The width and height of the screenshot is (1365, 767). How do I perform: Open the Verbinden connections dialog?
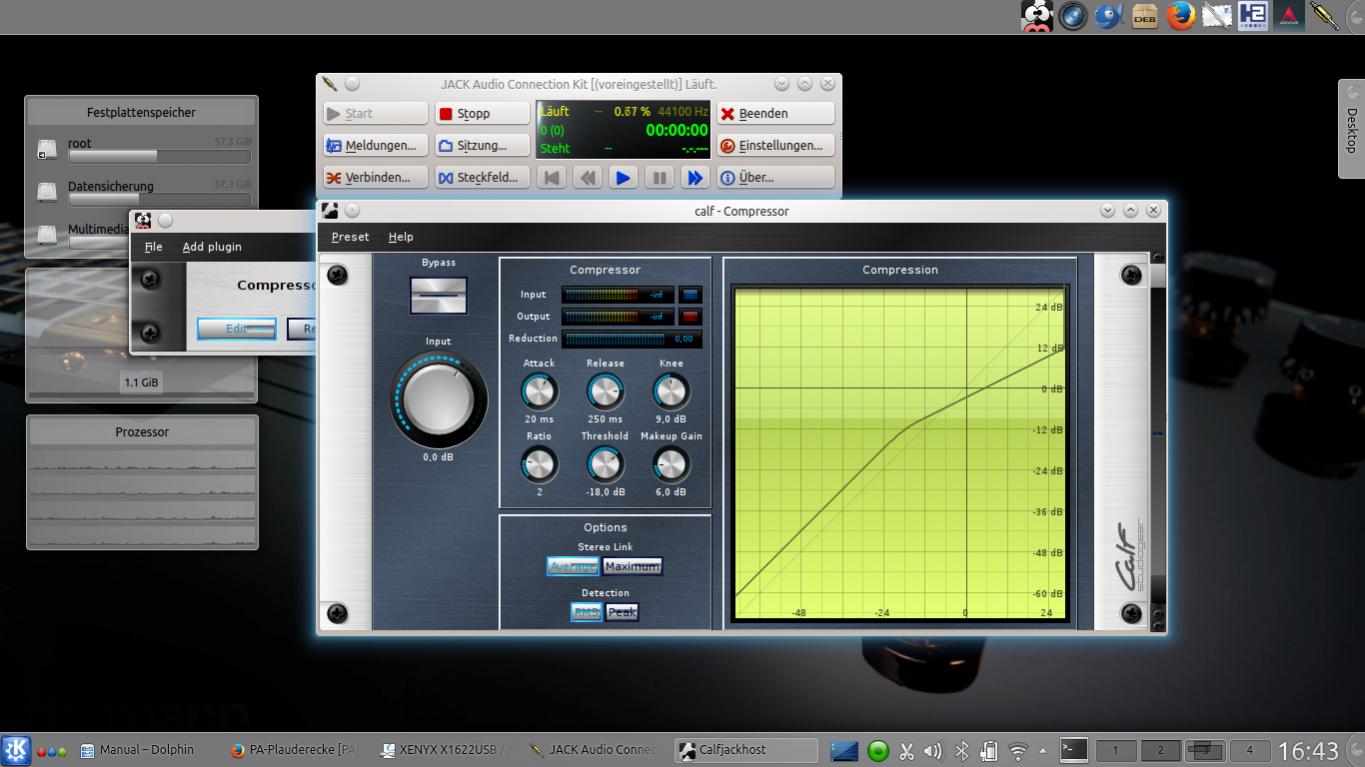pos(376,178)
